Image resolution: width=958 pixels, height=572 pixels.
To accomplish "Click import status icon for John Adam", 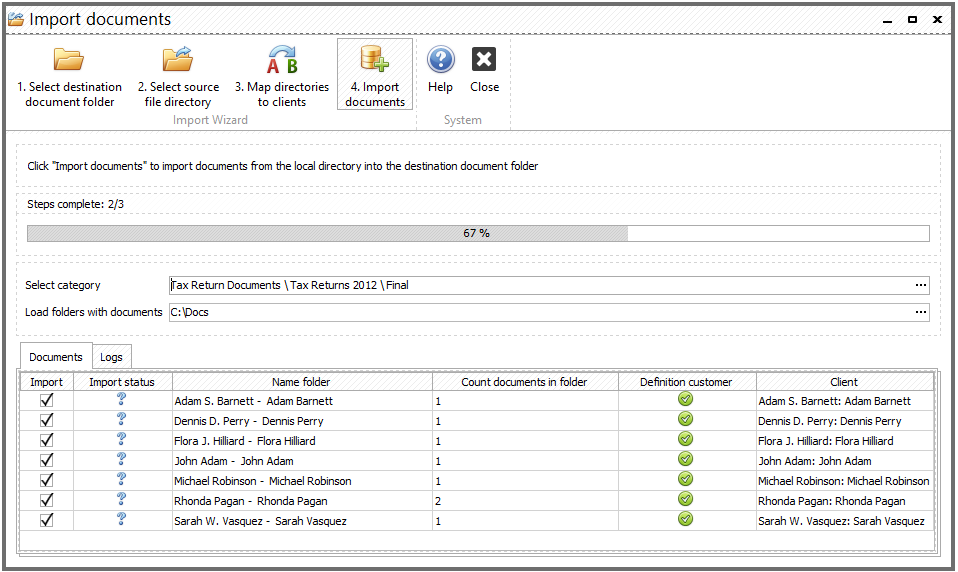I will 122,459.
